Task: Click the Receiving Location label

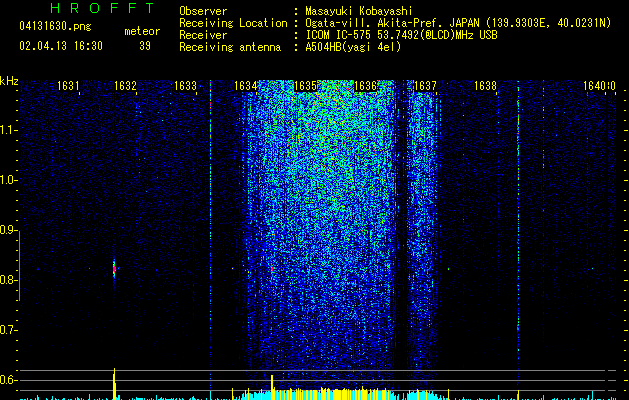Action: 233,23
